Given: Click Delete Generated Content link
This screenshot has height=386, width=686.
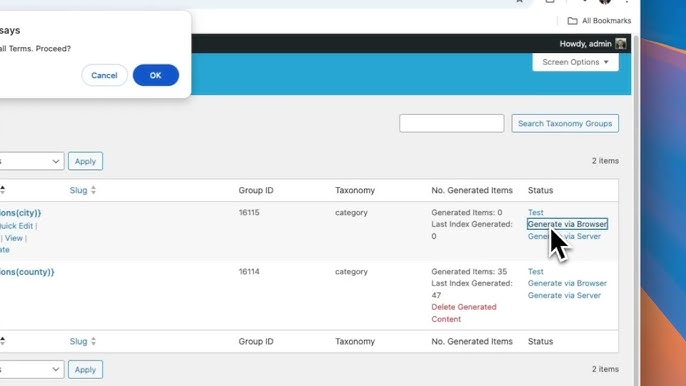Looking at the screenshot, I should pyautogui.click(x=464, y=313).
